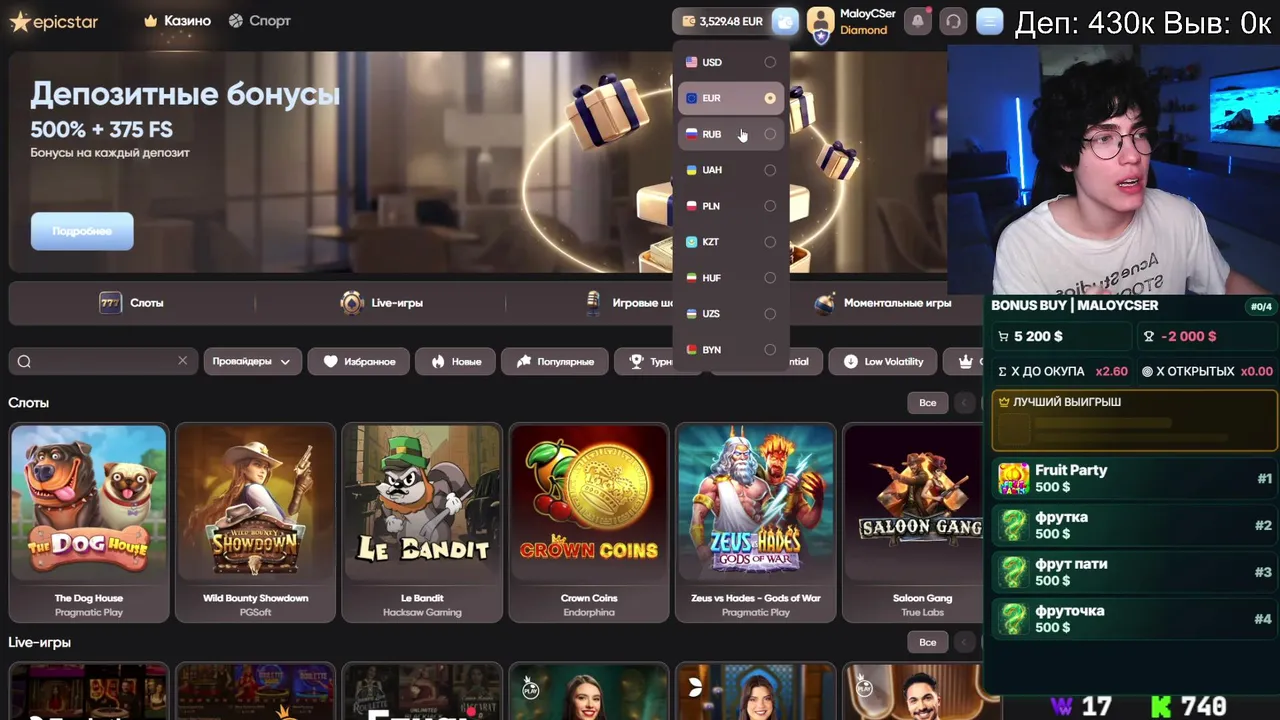Open the Wild Bounty Showdown slot thumbnail
Image resolution: width=1280 pixels, height=720 pixels.
(256, 503)
